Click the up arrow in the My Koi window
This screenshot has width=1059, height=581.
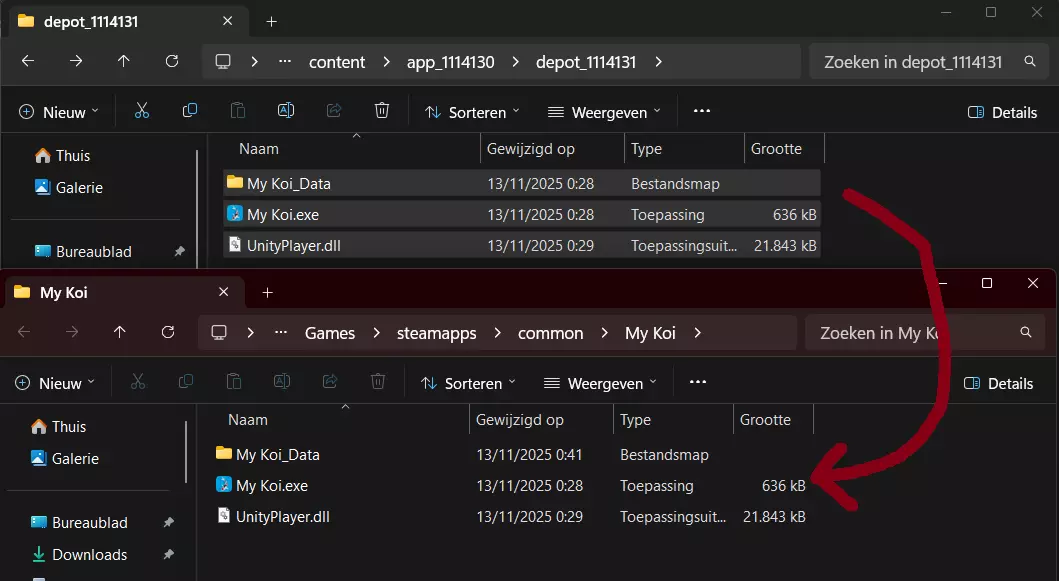[x=120, y=332]
